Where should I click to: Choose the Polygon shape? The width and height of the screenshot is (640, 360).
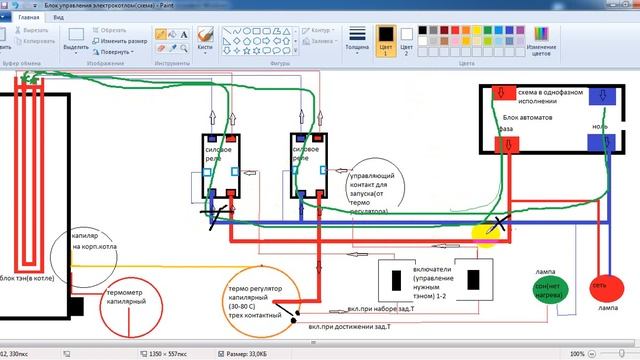pos(277,31)
